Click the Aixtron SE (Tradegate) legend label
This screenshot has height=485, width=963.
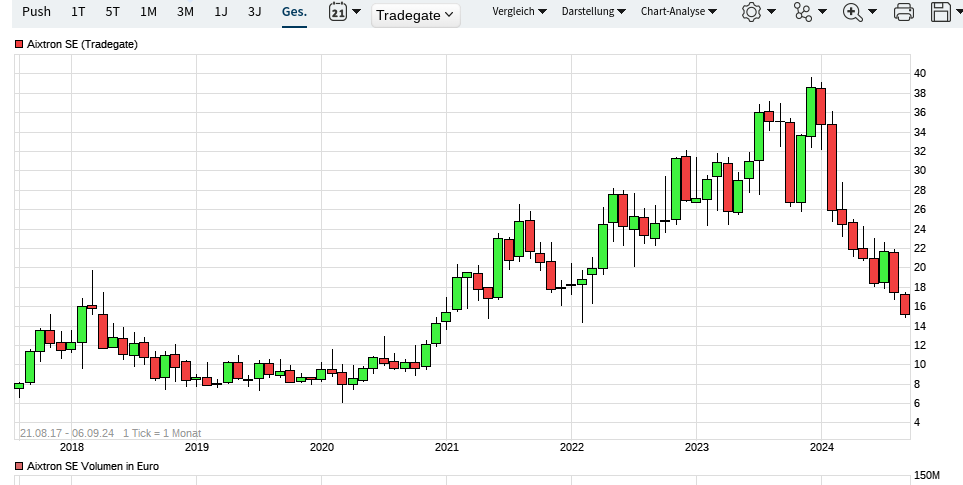82,44
